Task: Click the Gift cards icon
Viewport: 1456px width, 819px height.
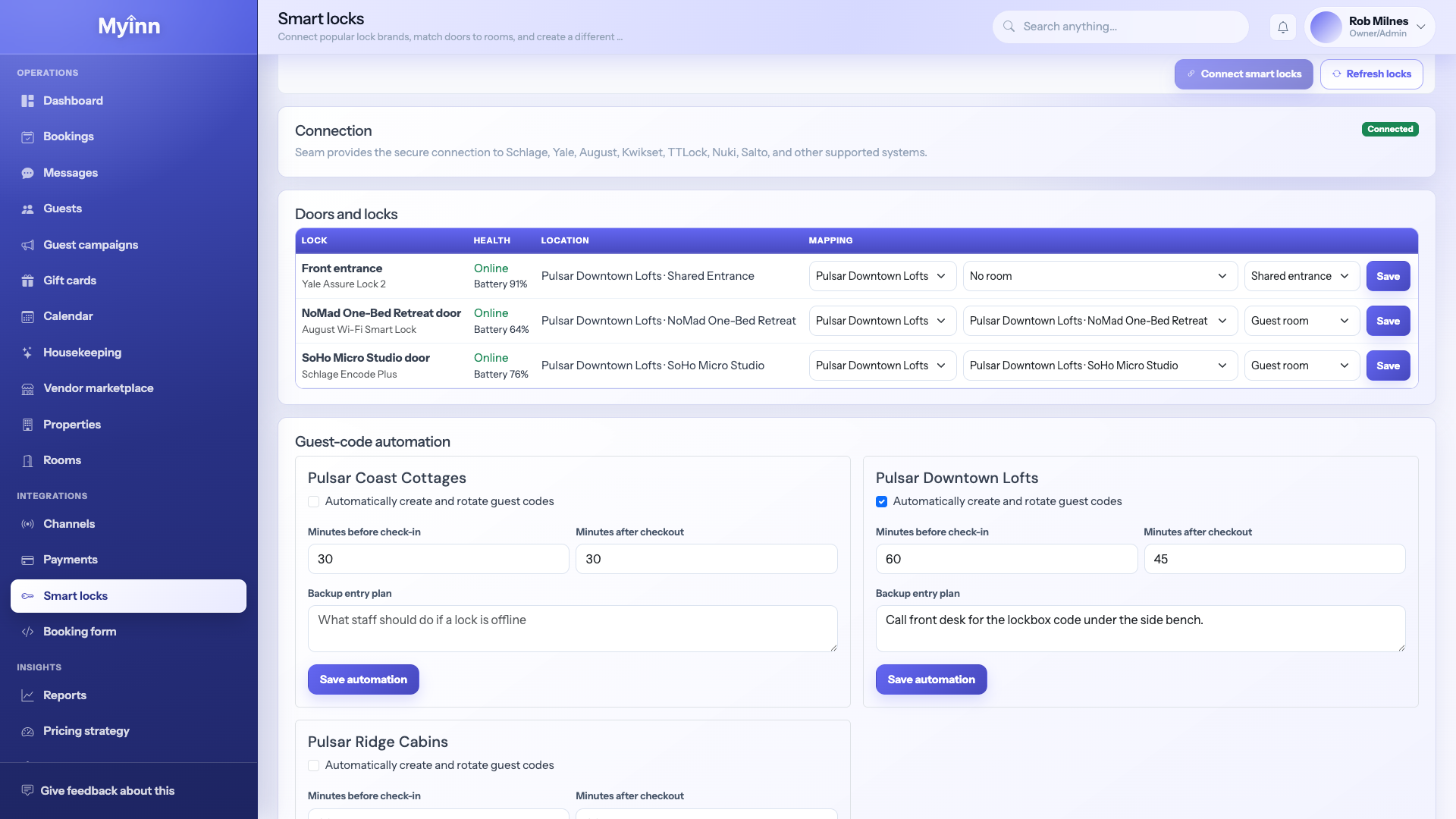Action: pyautogui.click(x=28, y=281)
